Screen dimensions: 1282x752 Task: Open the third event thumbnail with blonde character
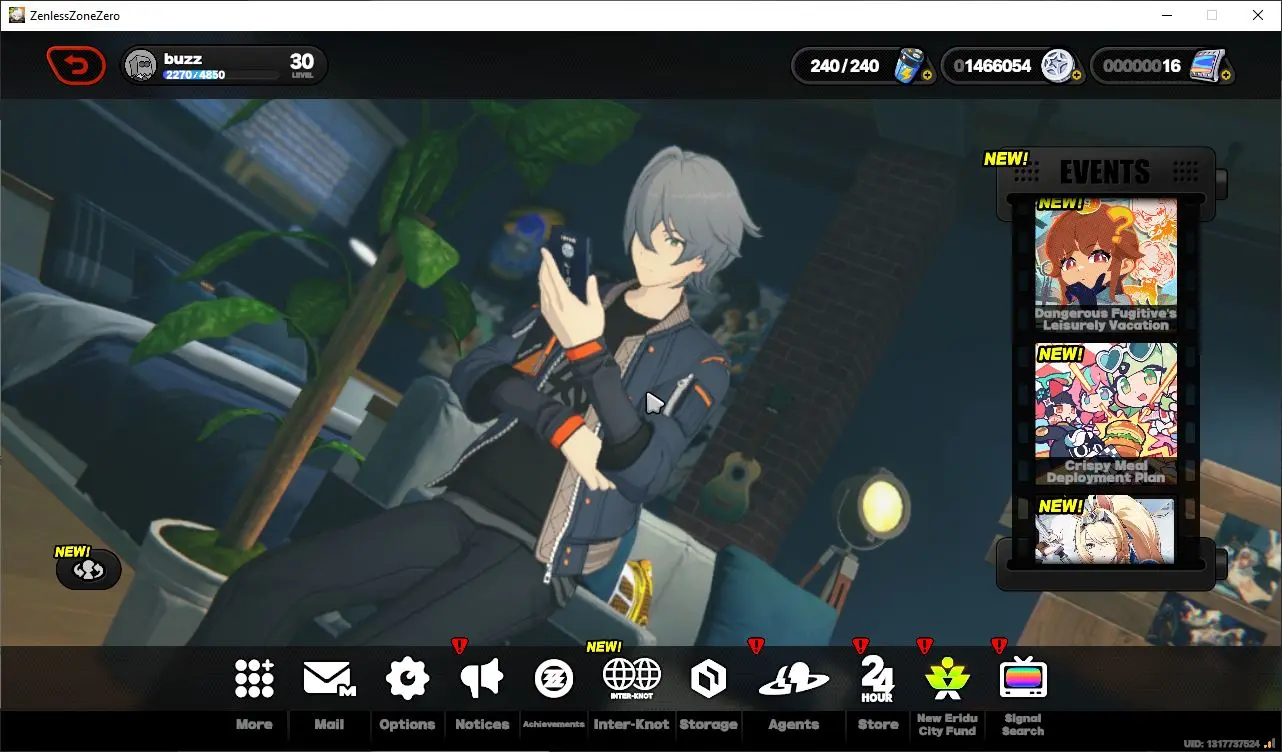[1106, 529]
